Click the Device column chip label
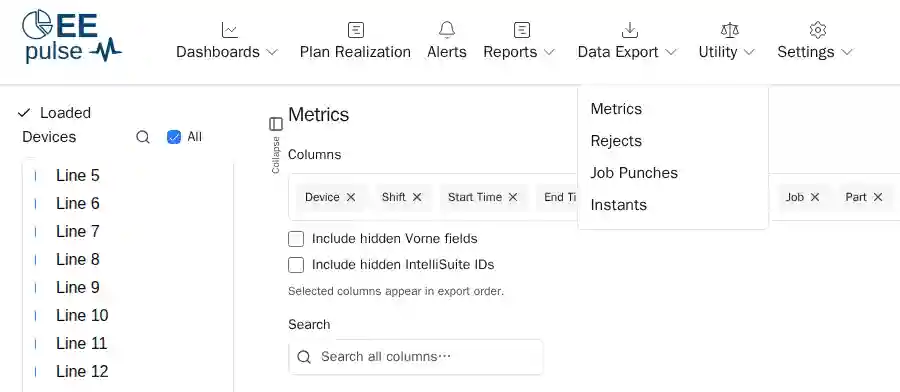This screenshot has width=900, height=392. pyautogui.click(x=322, y=197)
